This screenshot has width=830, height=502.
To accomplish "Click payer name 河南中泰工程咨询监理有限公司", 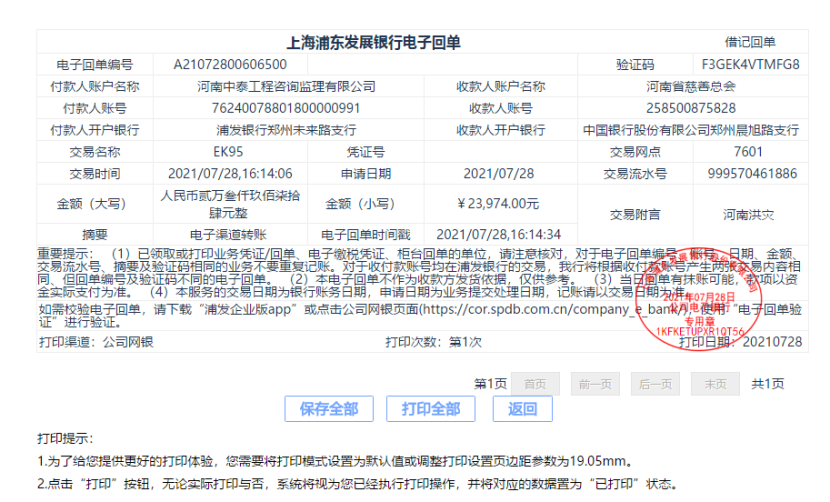I will click(x=286, y=86).
